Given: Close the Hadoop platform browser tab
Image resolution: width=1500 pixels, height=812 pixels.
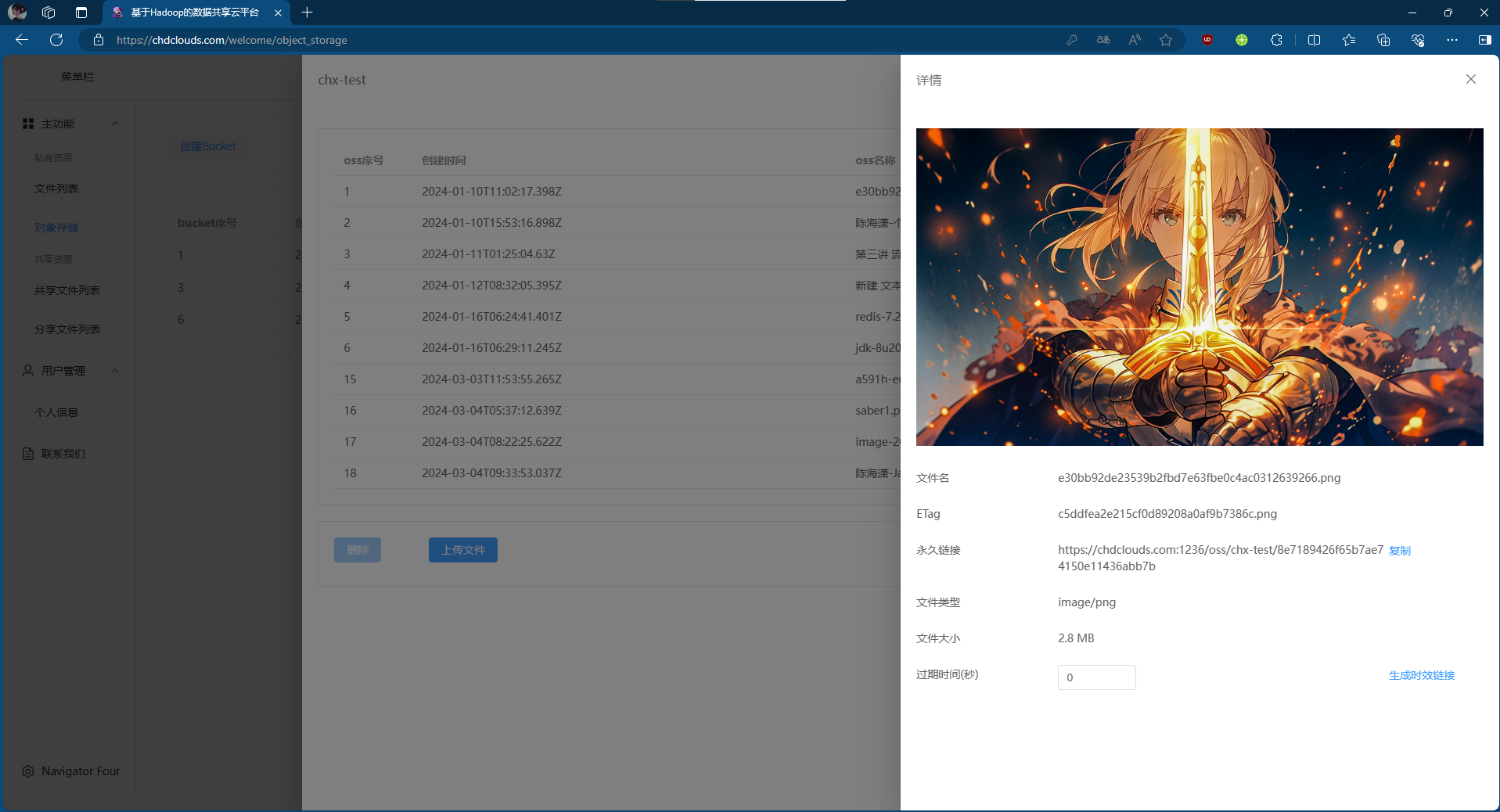Looking at the screenshot, I should [278, 13].
